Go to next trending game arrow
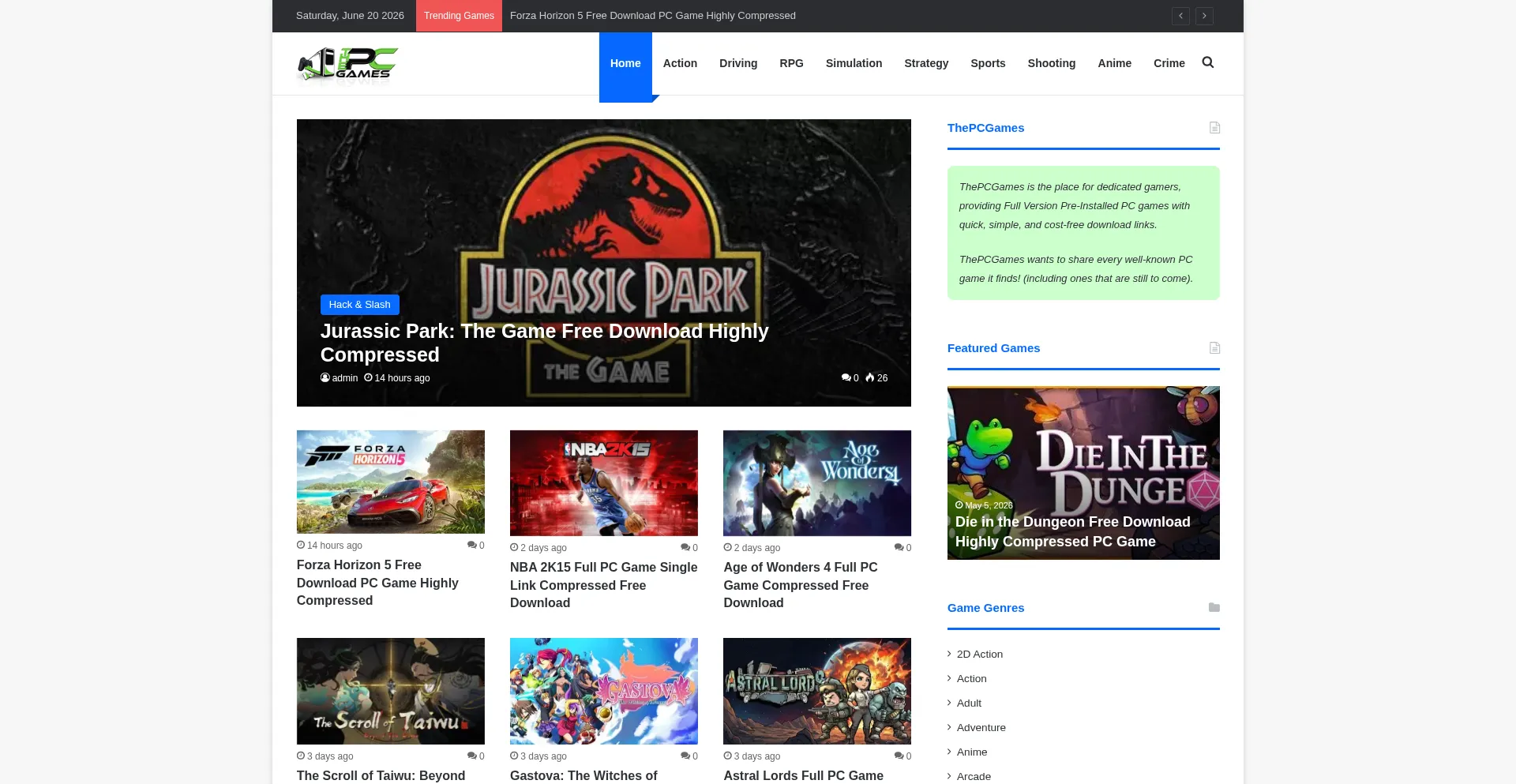The image size is (1516, 784). coord(1204,16)
